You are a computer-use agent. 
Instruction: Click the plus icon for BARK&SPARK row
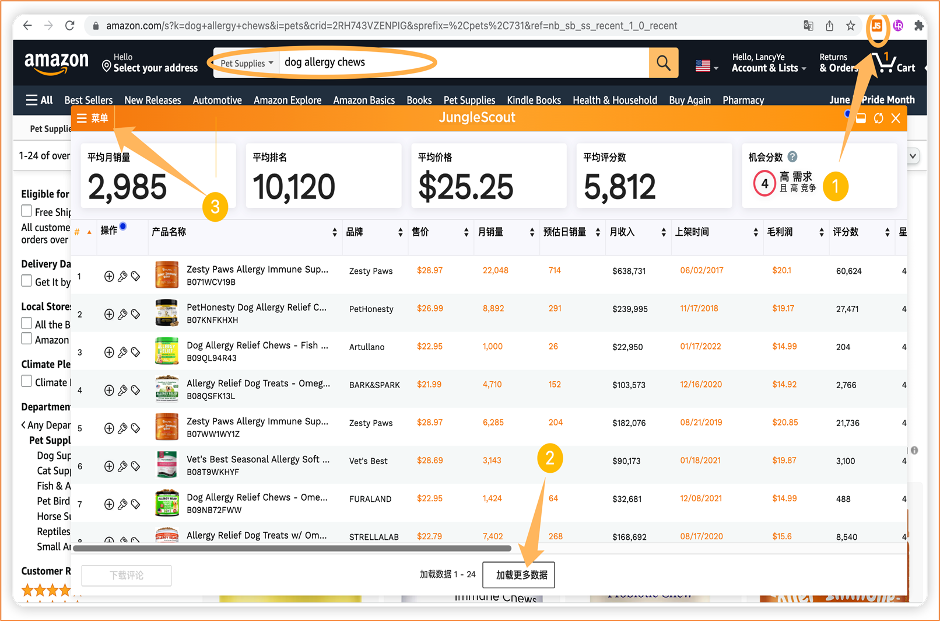click(109, 390)
